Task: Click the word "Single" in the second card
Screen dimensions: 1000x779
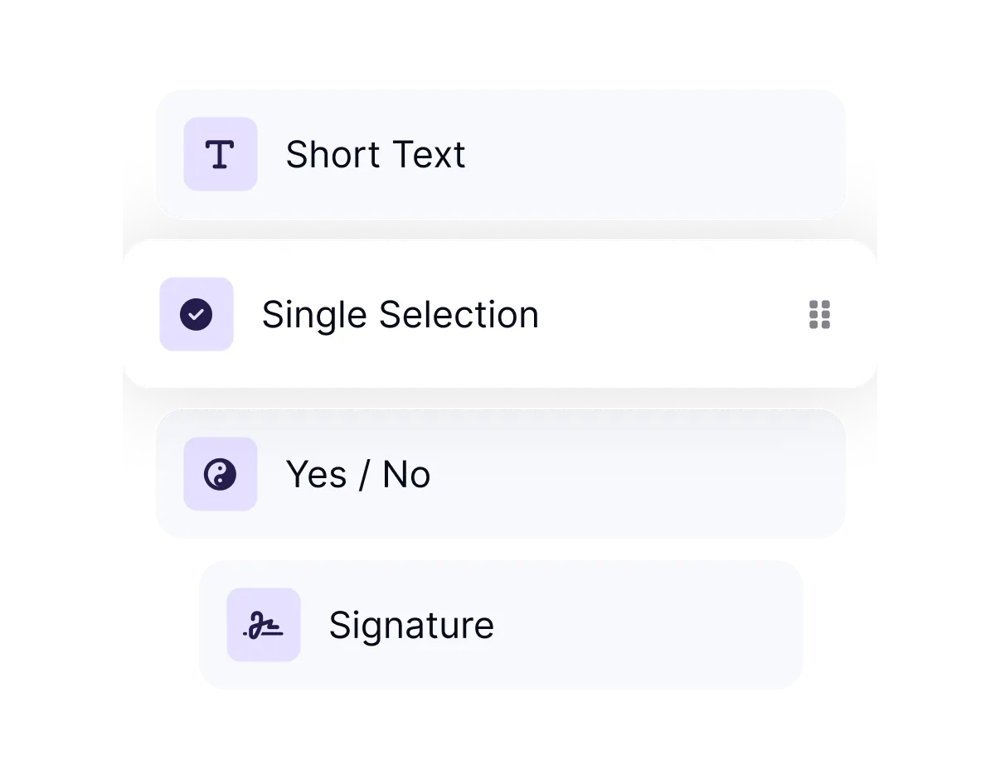Action: [x=314, y=315]
